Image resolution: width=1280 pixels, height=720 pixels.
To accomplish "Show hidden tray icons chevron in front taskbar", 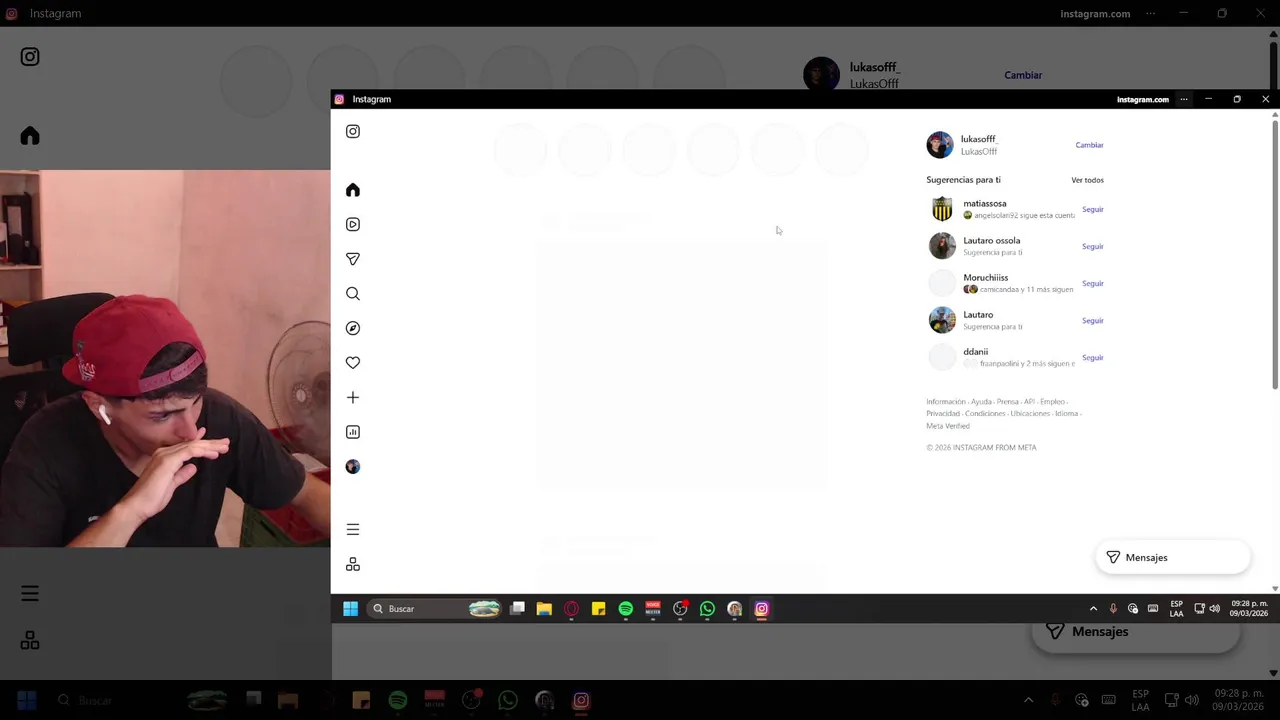I will click(1093, 608).
